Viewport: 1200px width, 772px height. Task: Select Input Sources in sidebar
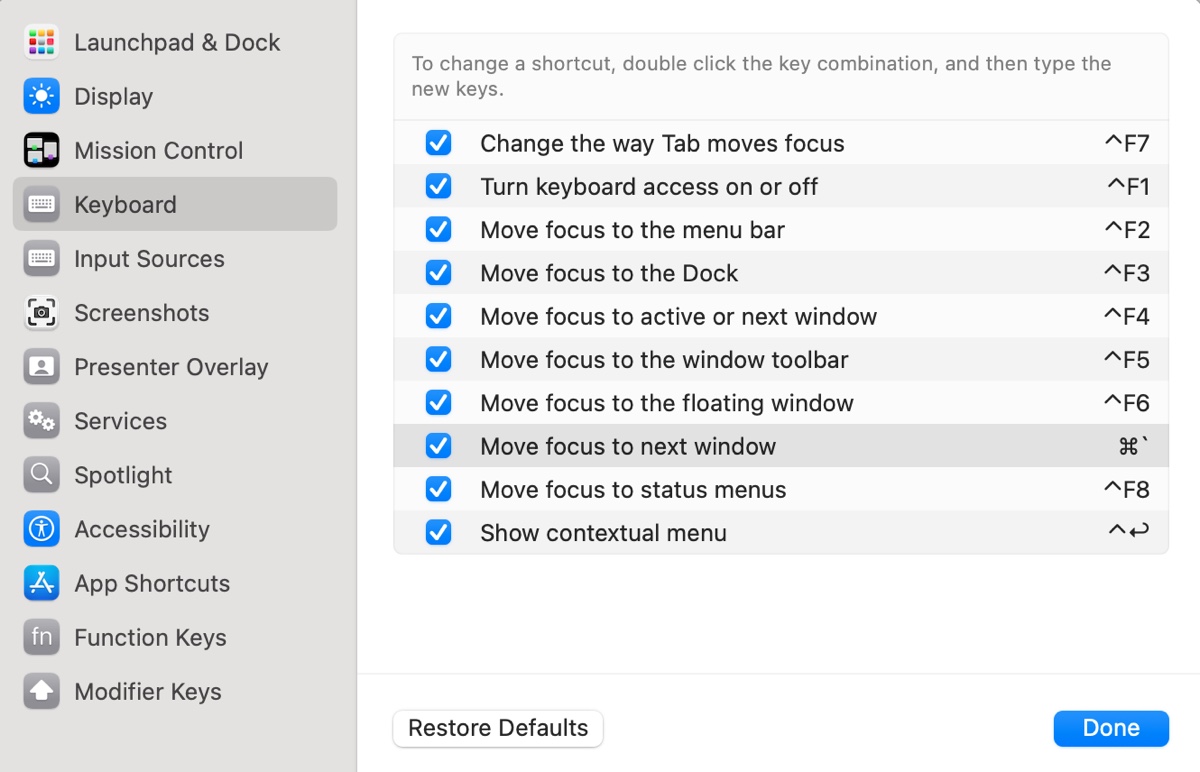tap(149, 259)
